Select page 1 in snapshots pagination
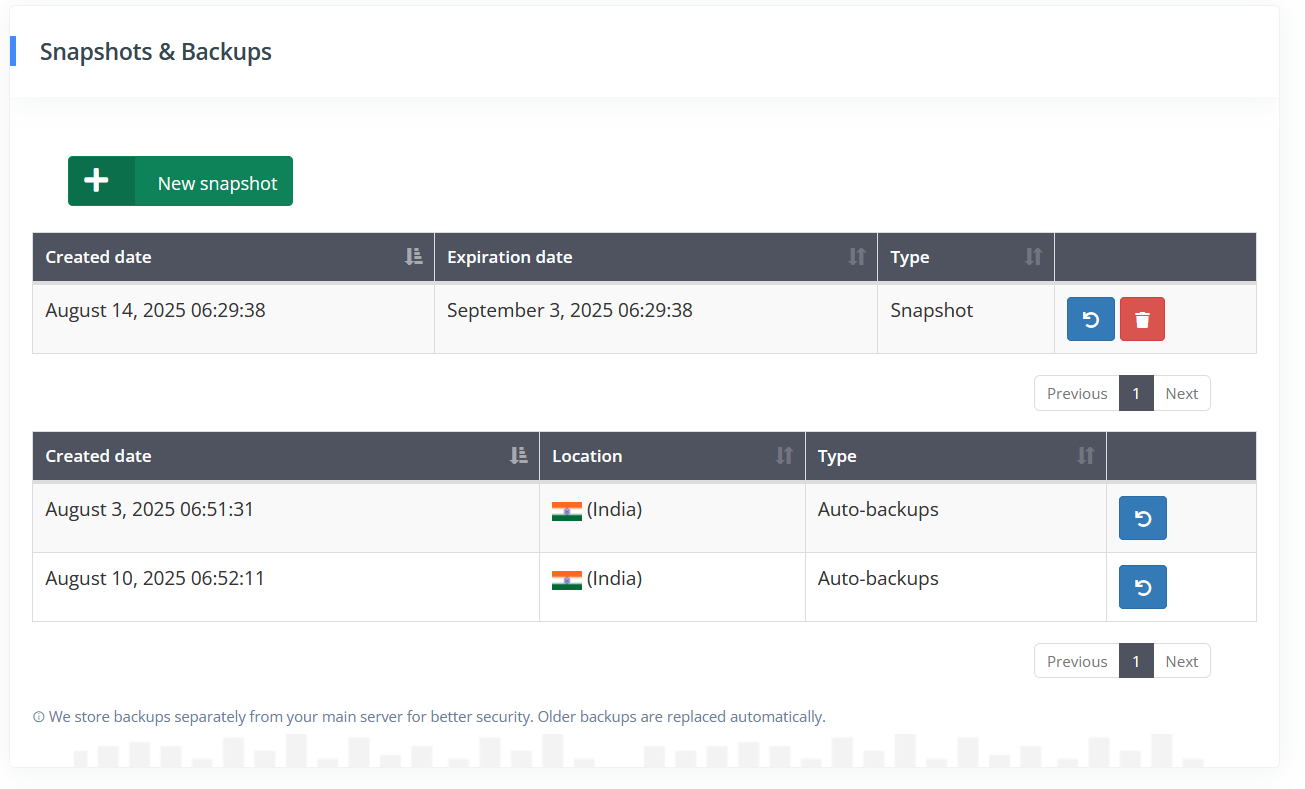The width and height of the screenshot is (1305, 789). click(x=1136, y=393)
